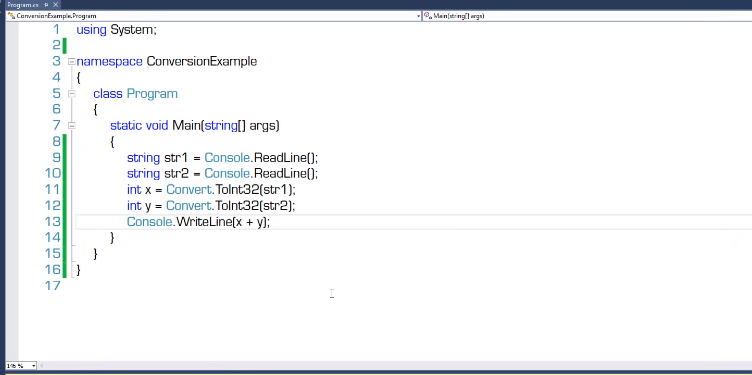Open the editor zoom level dropdown

pos(34,366)
